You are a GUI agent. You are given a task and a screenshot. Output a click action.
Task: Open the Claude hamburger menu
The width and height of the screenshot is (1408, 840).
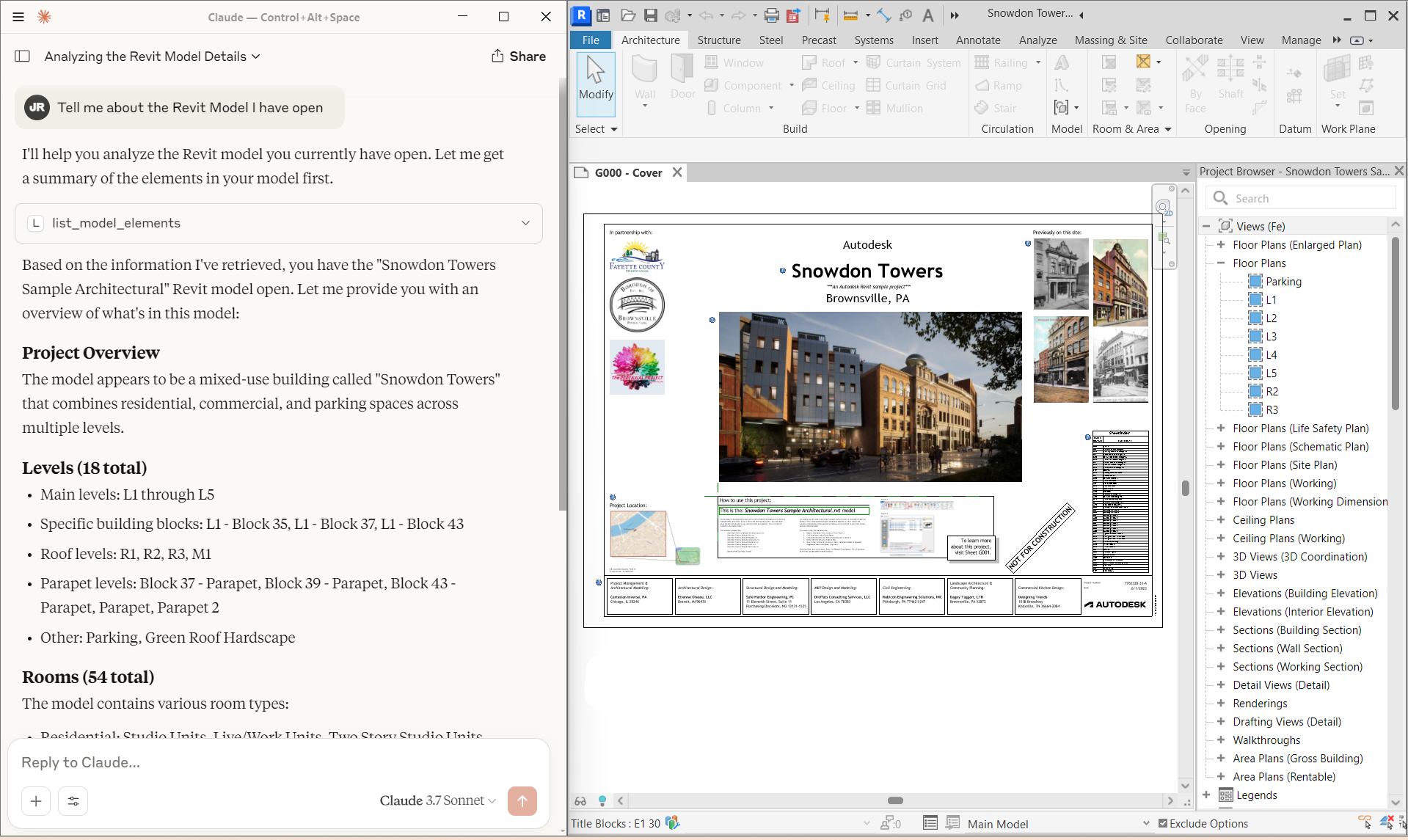18,17
